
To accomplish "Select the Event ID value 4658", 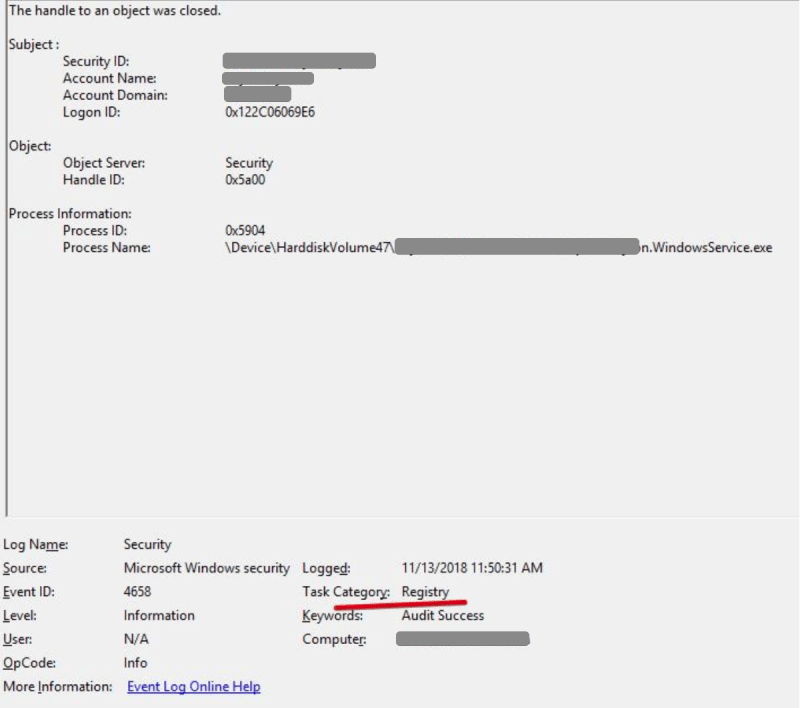I will tap(137, 592).
